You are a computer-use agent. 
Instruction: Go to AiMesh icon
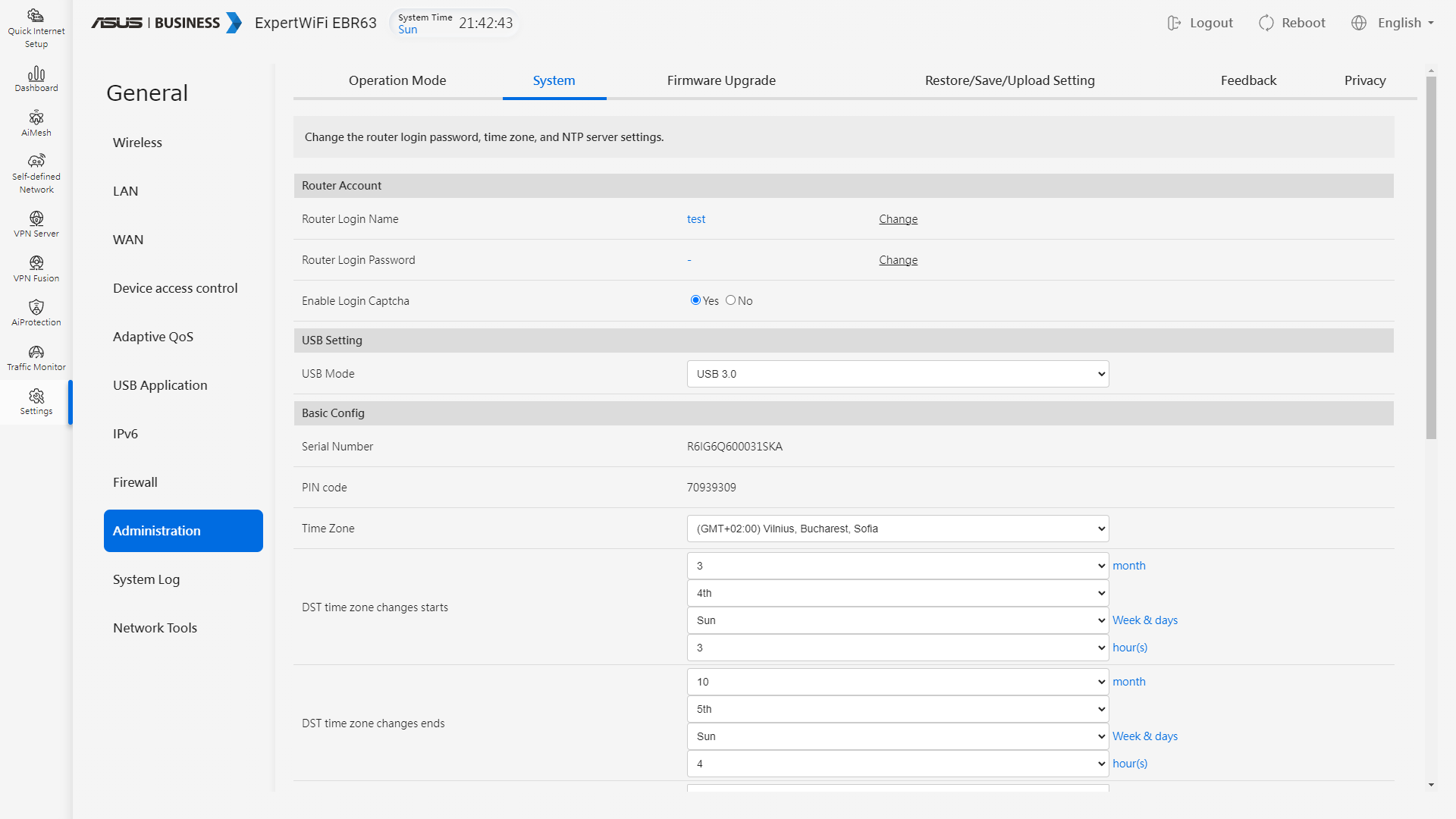(x=36, y=118)
